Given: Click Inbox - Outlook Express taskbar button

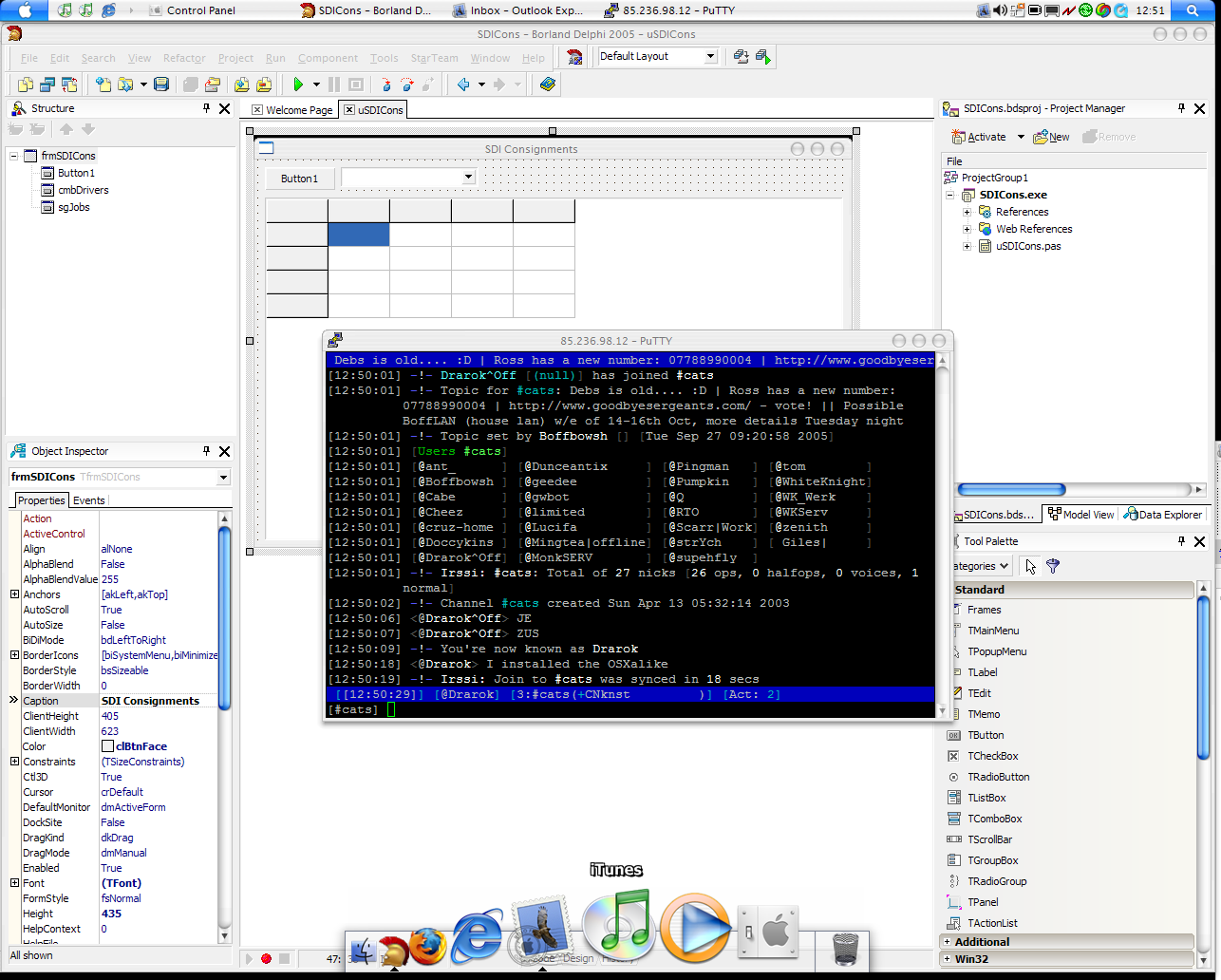Looking at the screenshot, I should [x=520, y=10].
